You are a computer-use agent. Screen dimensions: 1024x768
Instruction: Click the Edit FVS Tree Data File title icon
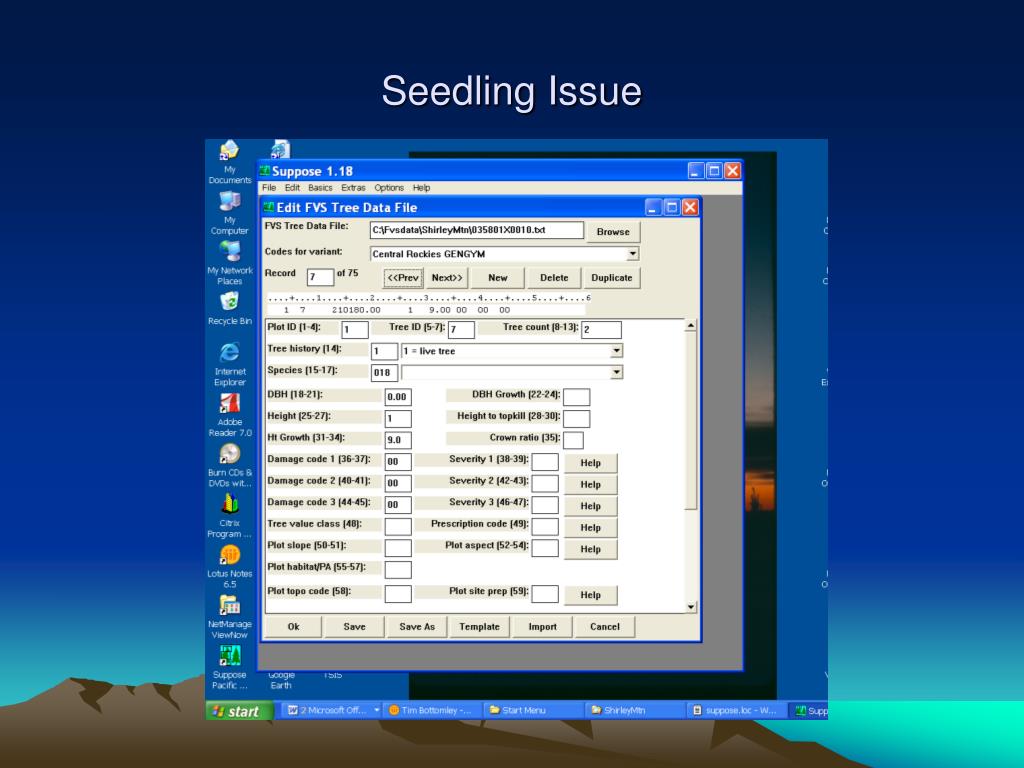[268, 208]
